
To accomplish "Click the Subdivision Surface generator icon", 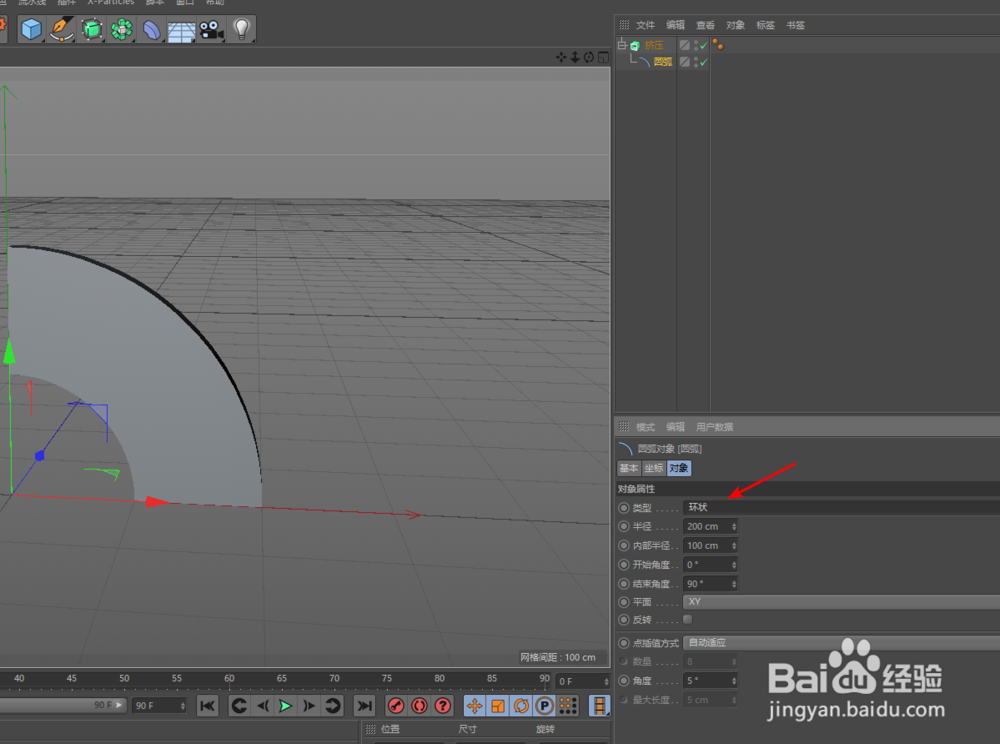I will pos(91,29).
